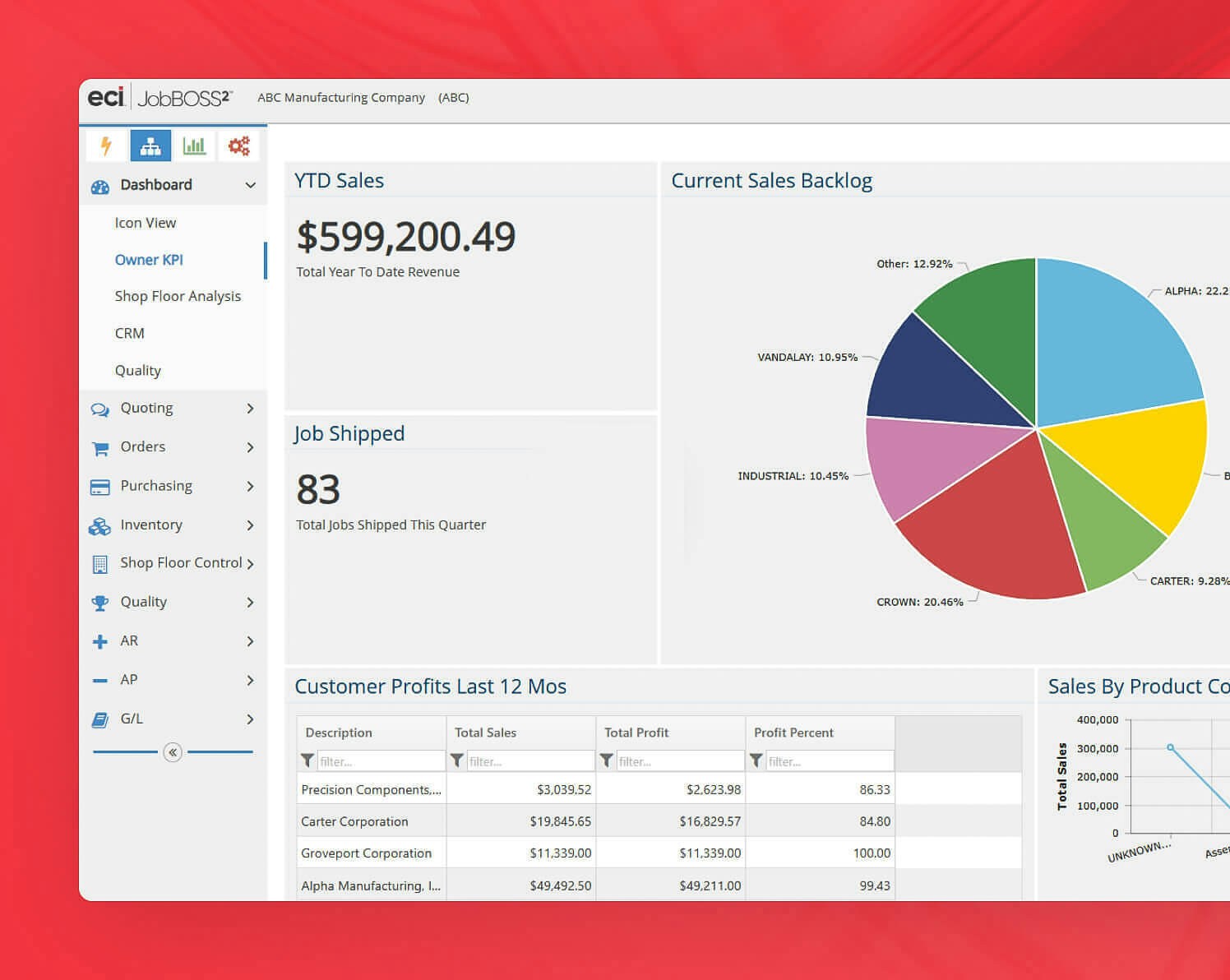Click ABC Manufacturing Company header text
1230x980 pixels.
(x=341, y=97)
